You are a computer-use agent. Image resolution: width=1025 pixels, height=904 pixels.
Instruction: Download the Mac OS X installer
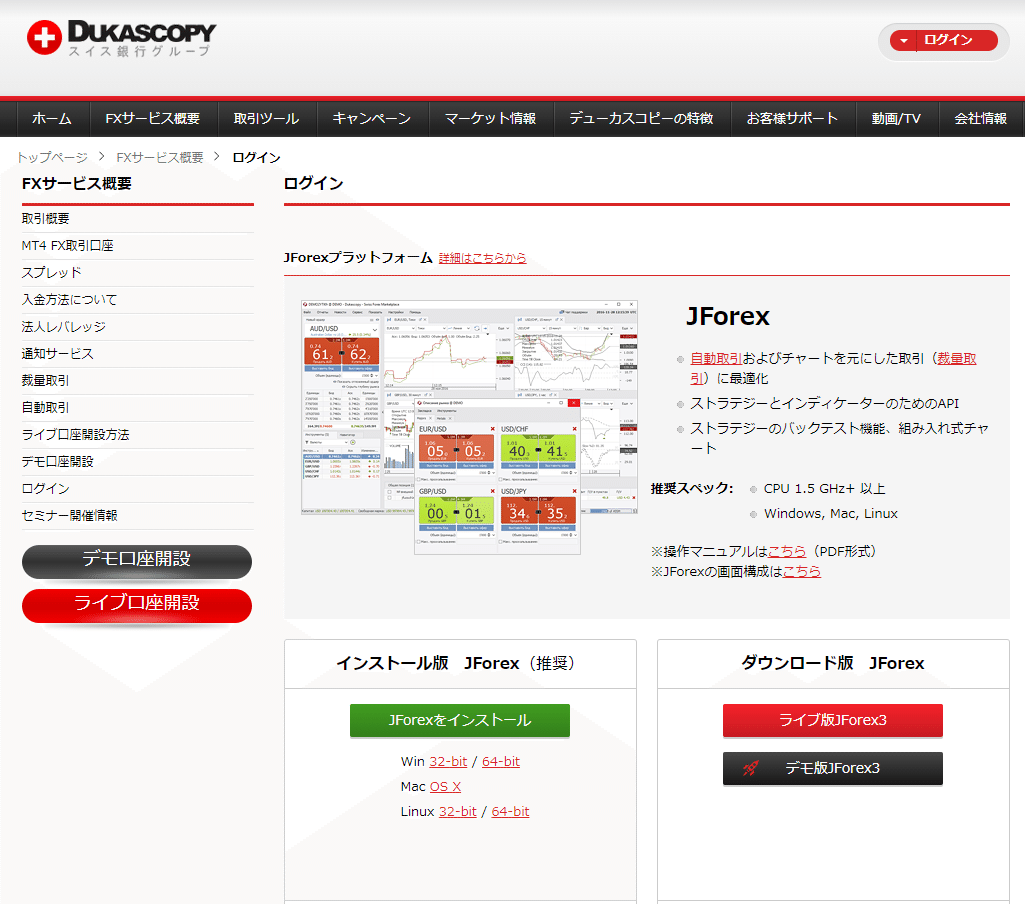point(445,787)
